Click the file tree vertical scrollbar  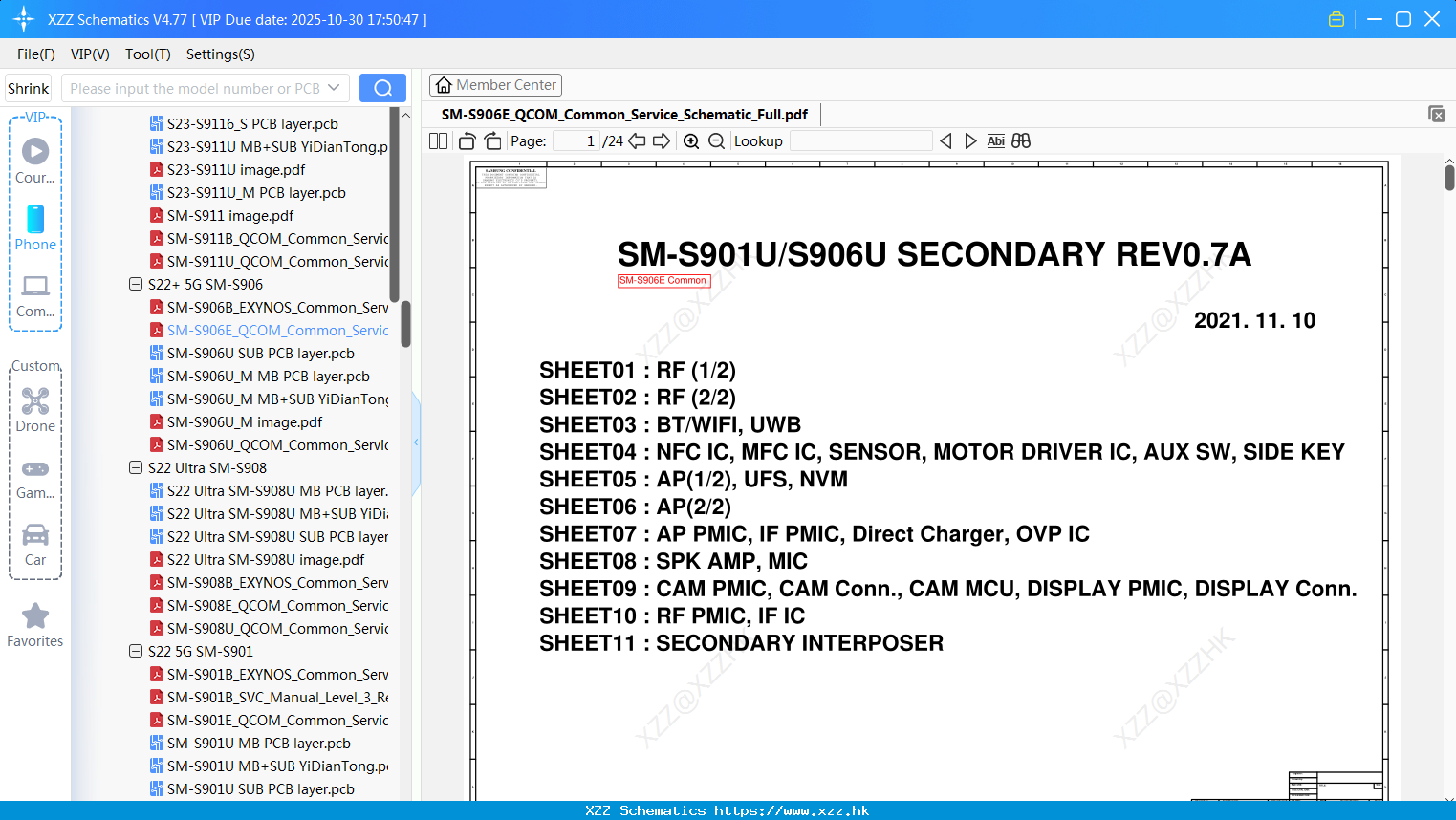pyautogui.click(x=405, y=325)
